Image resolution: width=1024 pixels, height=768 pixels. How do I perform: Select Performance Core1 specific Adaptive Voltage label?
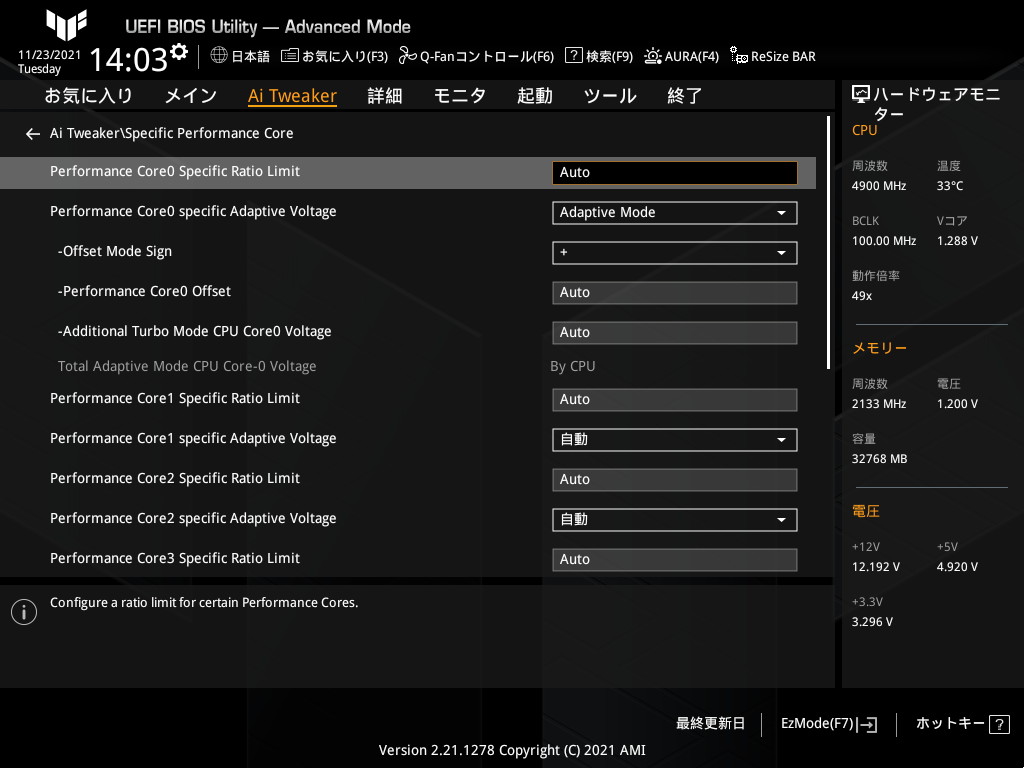[x=193, y=438]
